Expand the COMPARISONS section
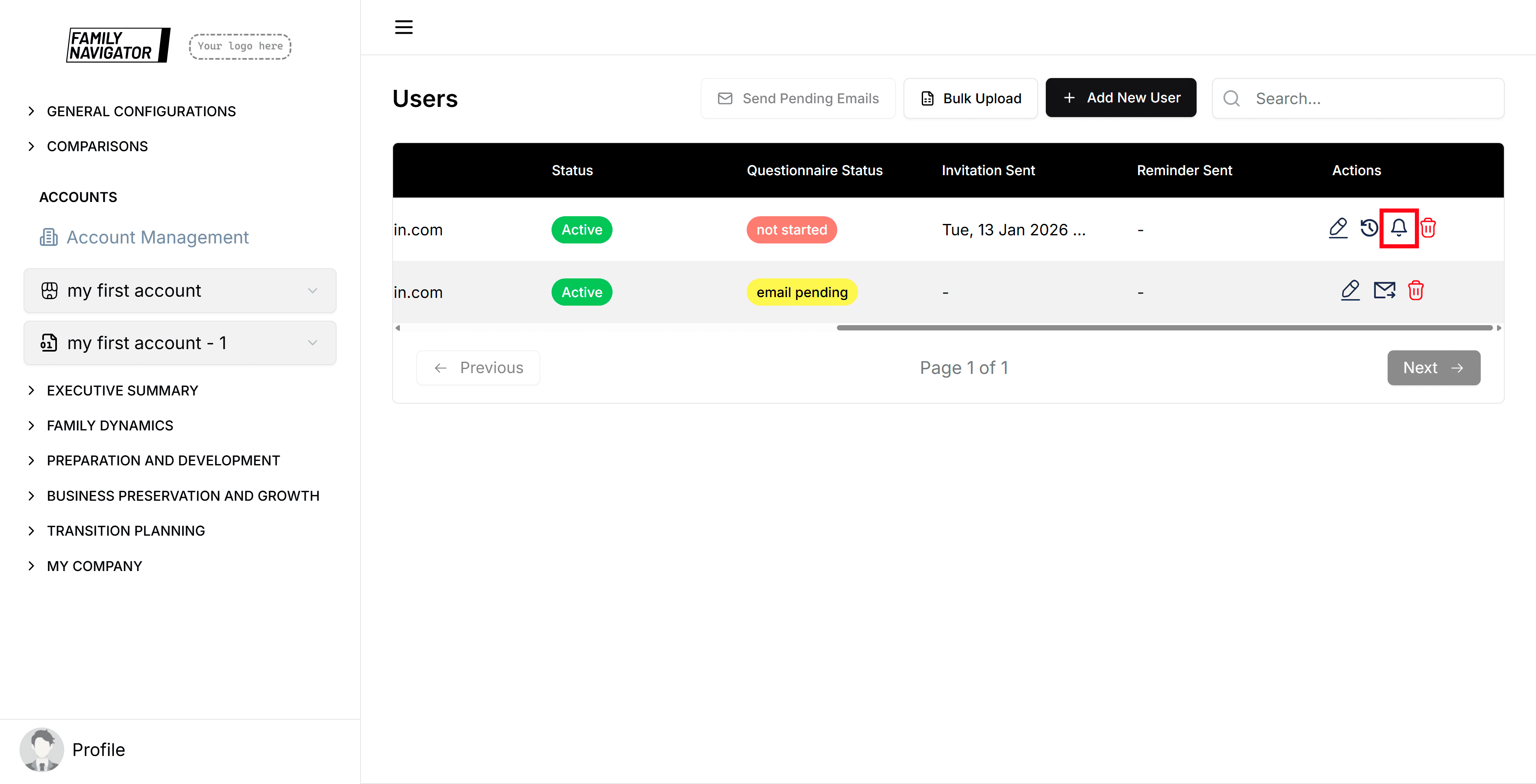Viewport: 1536px width, 784px height. (97, 146)
